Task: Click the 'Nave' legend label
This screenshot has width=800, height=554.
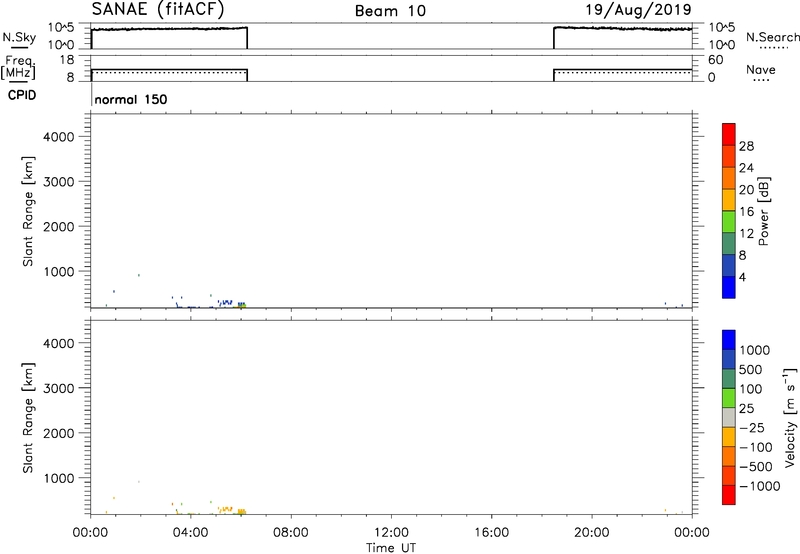Action: (x=761, y=69)
